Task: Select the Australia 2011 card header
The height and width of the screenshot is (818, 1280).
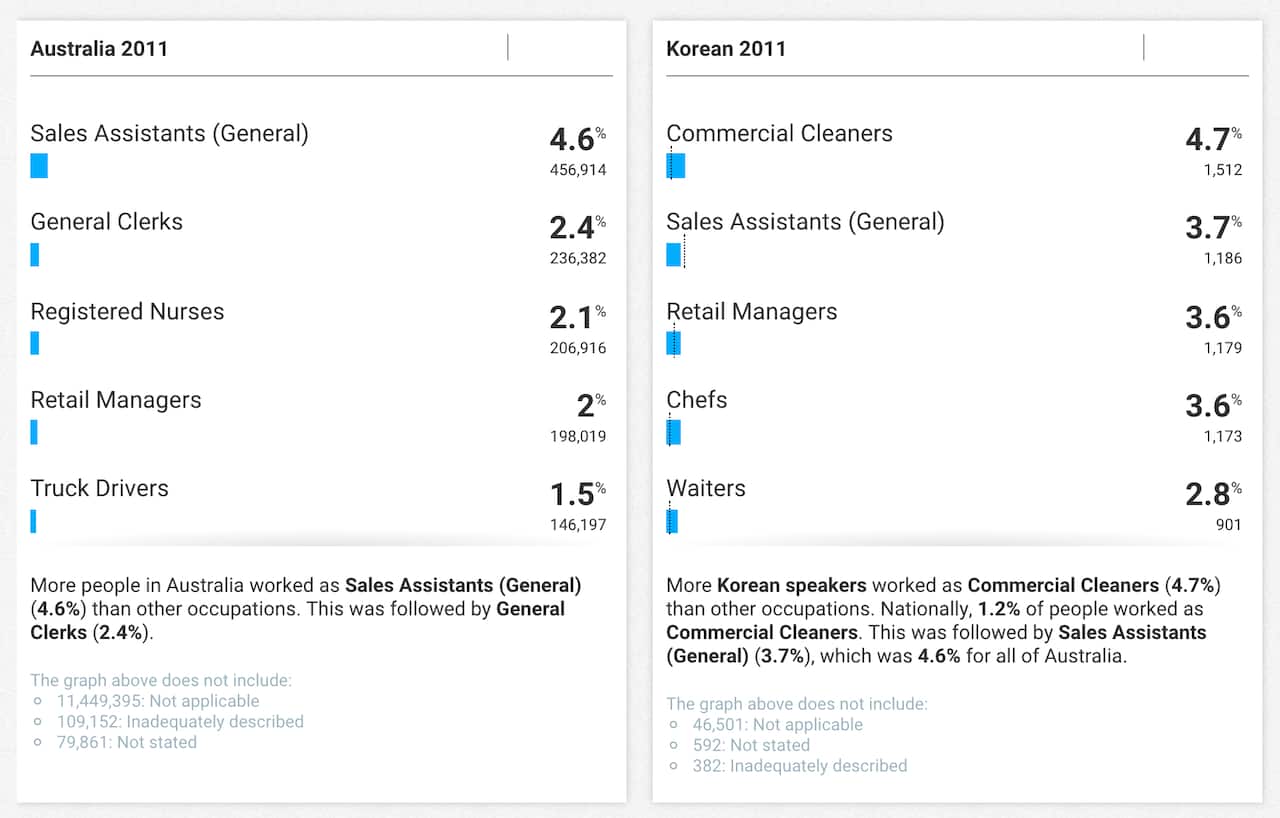Action: pos(100,48)
